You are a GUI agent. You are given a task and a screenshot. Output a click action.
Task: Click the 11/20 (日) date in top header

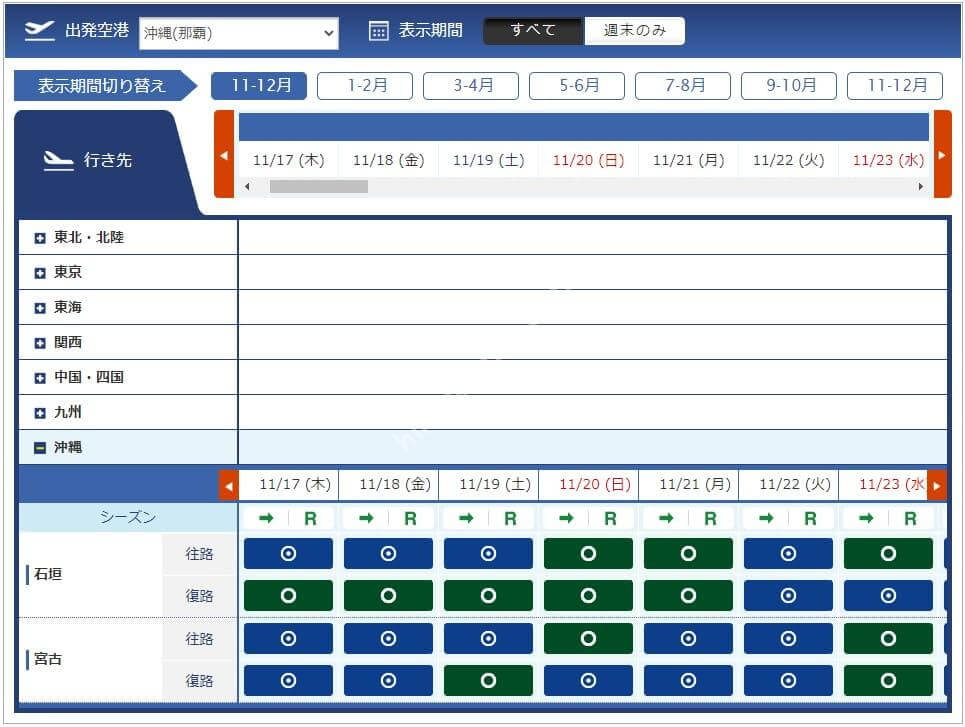coord(588,160)
